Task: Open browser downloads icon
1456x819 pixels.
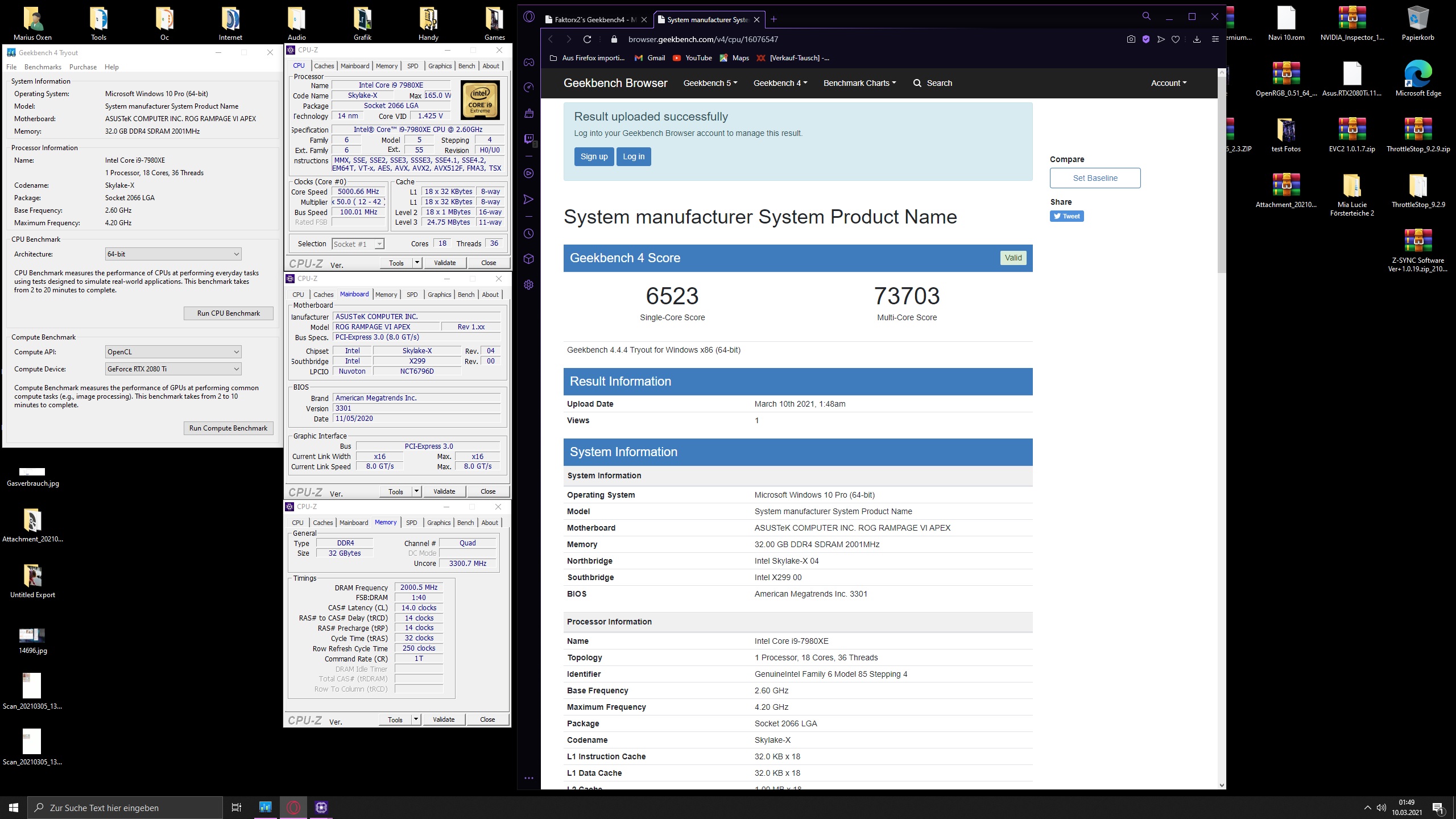Action: pyautogui.click(x=1197, y=39)
